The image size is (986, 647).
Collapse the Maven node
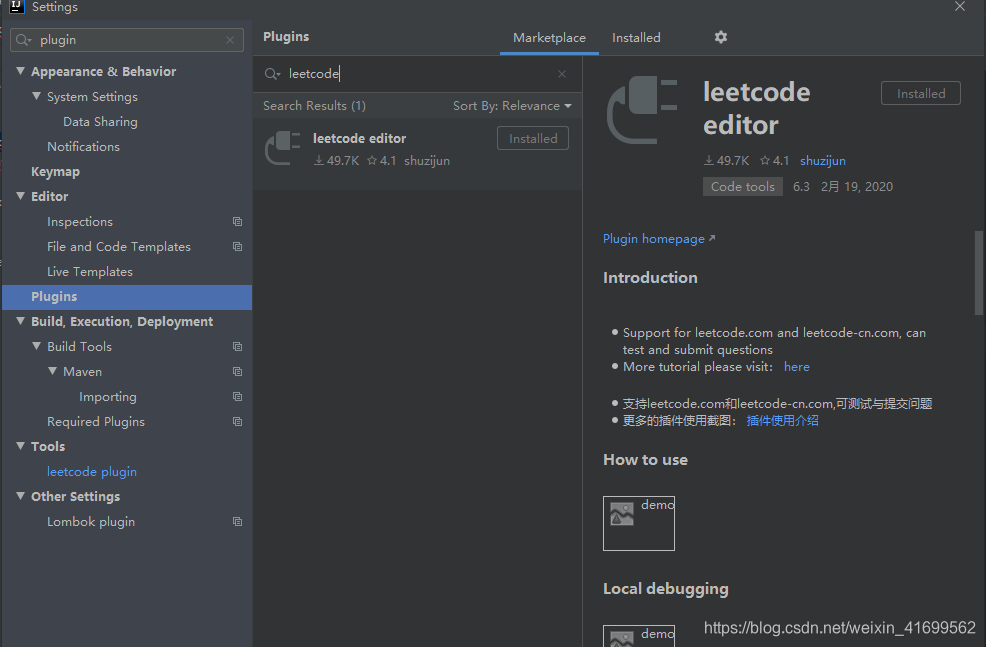[x=52, y=372]
